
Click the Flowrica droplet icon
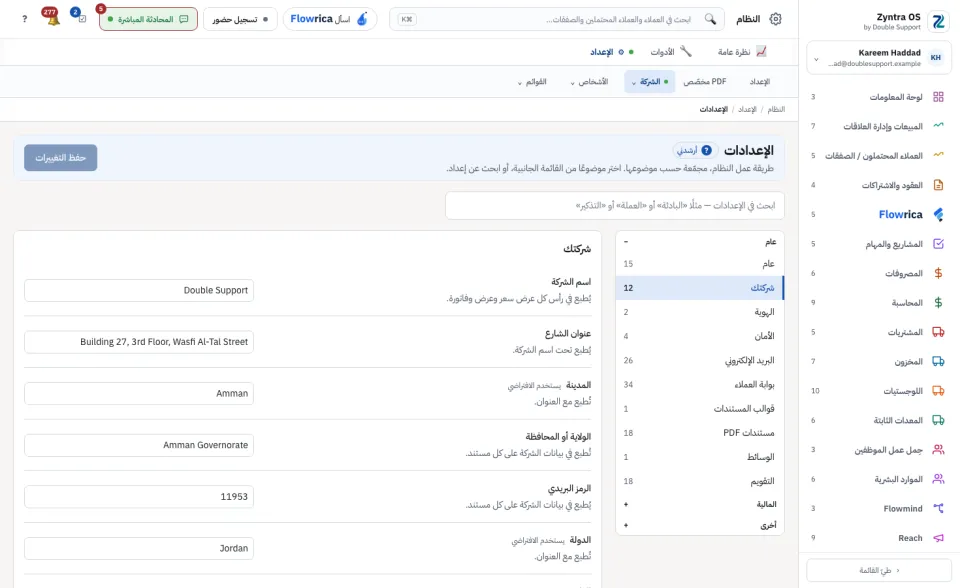click(x=362, y=19)
